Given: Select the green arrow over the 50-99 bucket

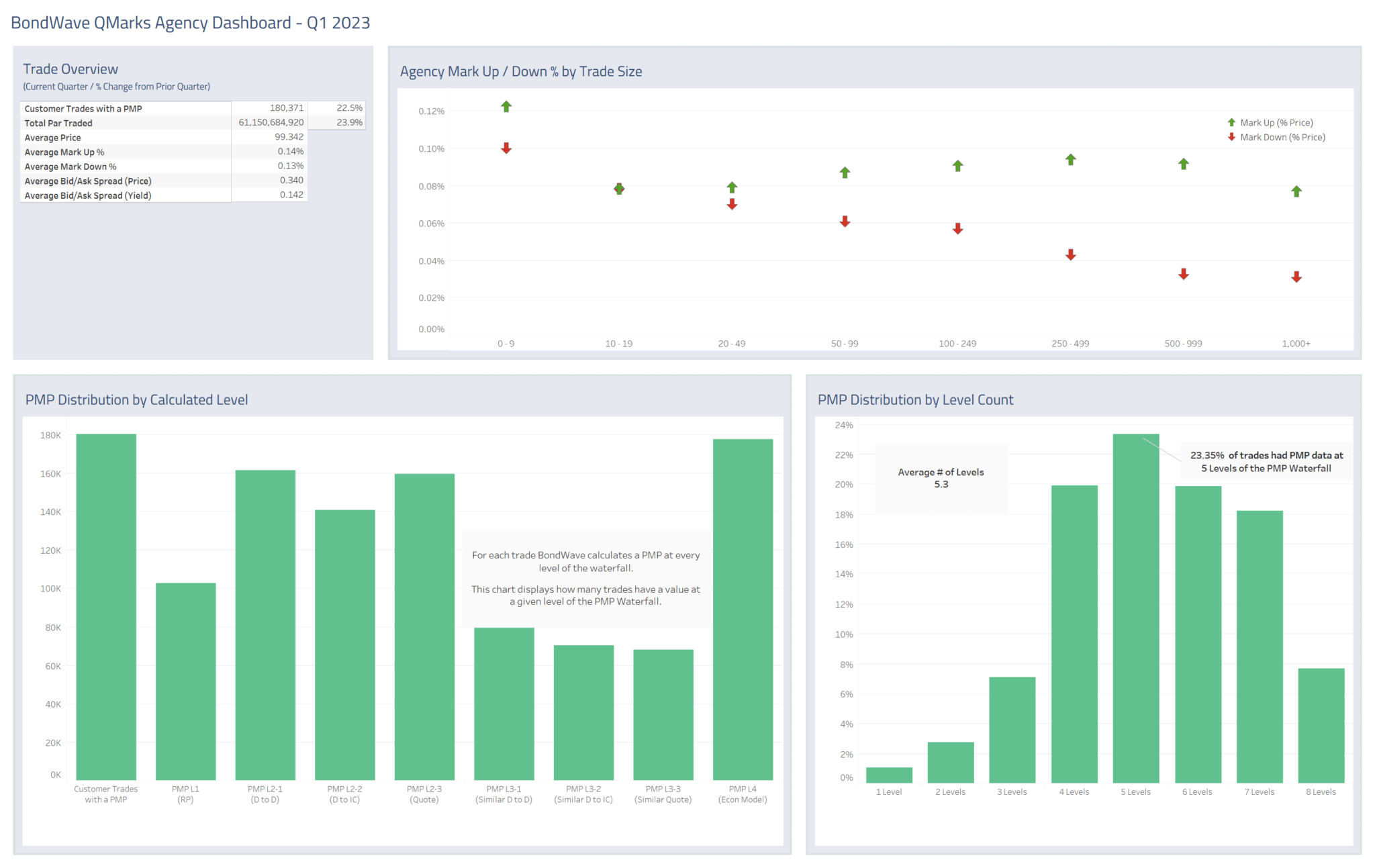Looking at the screenshot, I should [845, 172].
